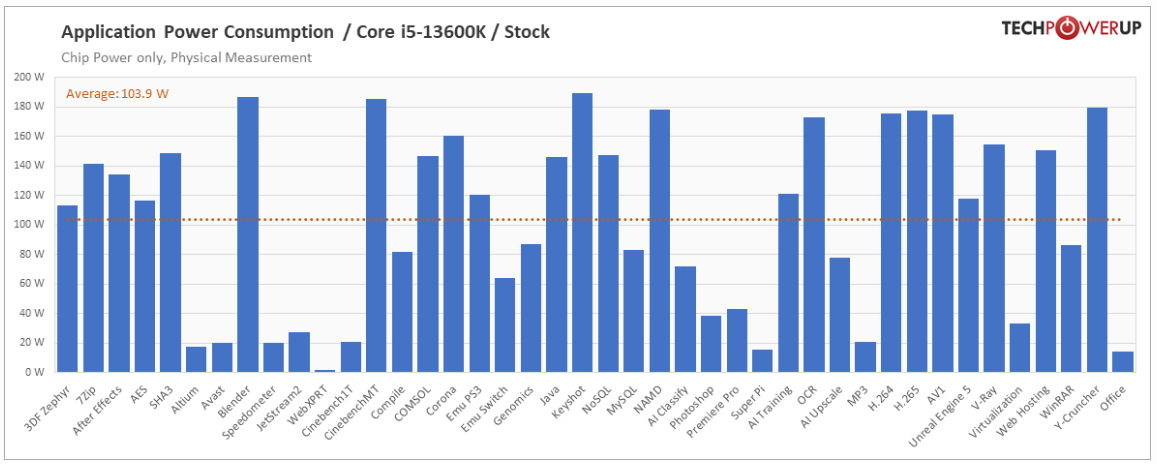The image size is (1157, 464).
Task: Click the '160 W' axis label
Action: coord(30,136)
